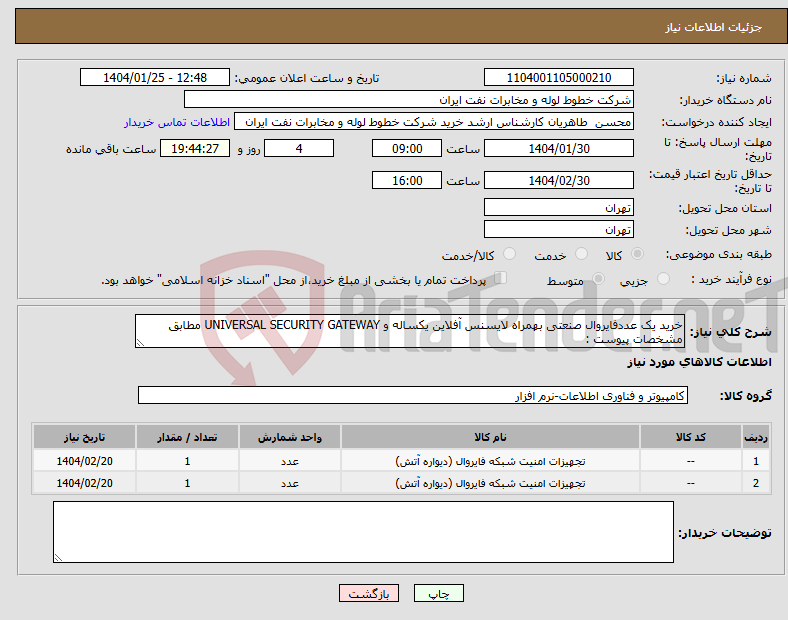
Task: Click the buyer organization name field
Action: (x=409, y=99)
